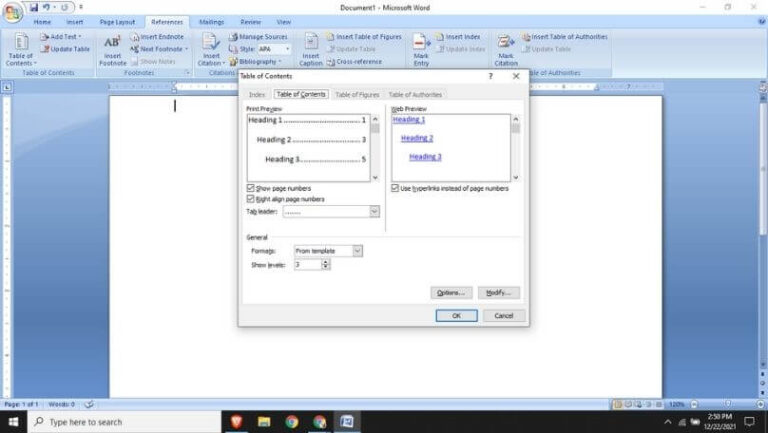Viewport: 768px width, 433px height.
Task: Switch to the Table of Figures tab
Action: coord(357,95)
